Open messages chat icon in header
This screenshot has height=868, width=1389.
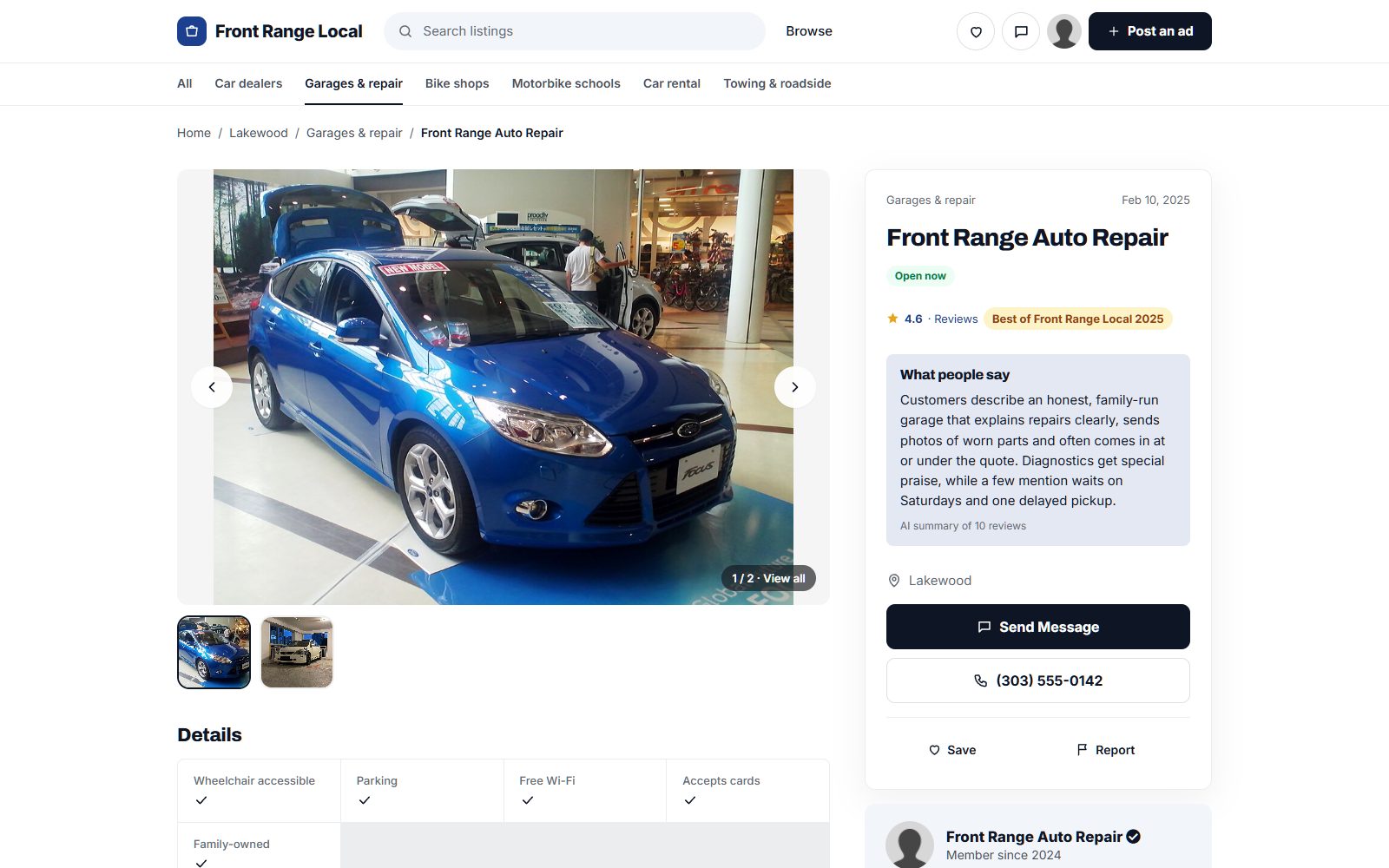coord(1021,31)
